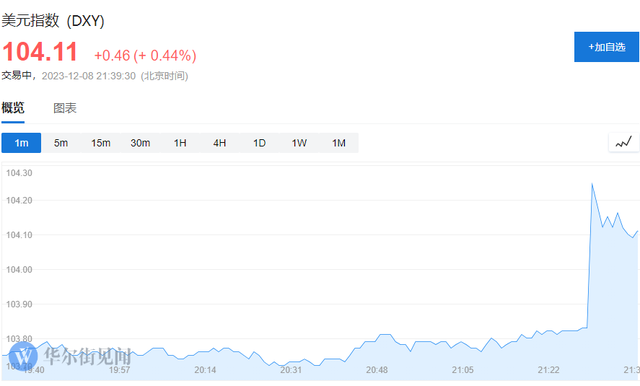Click the 104.30 y-axis label
640x386 pixels.
[19, 173]
